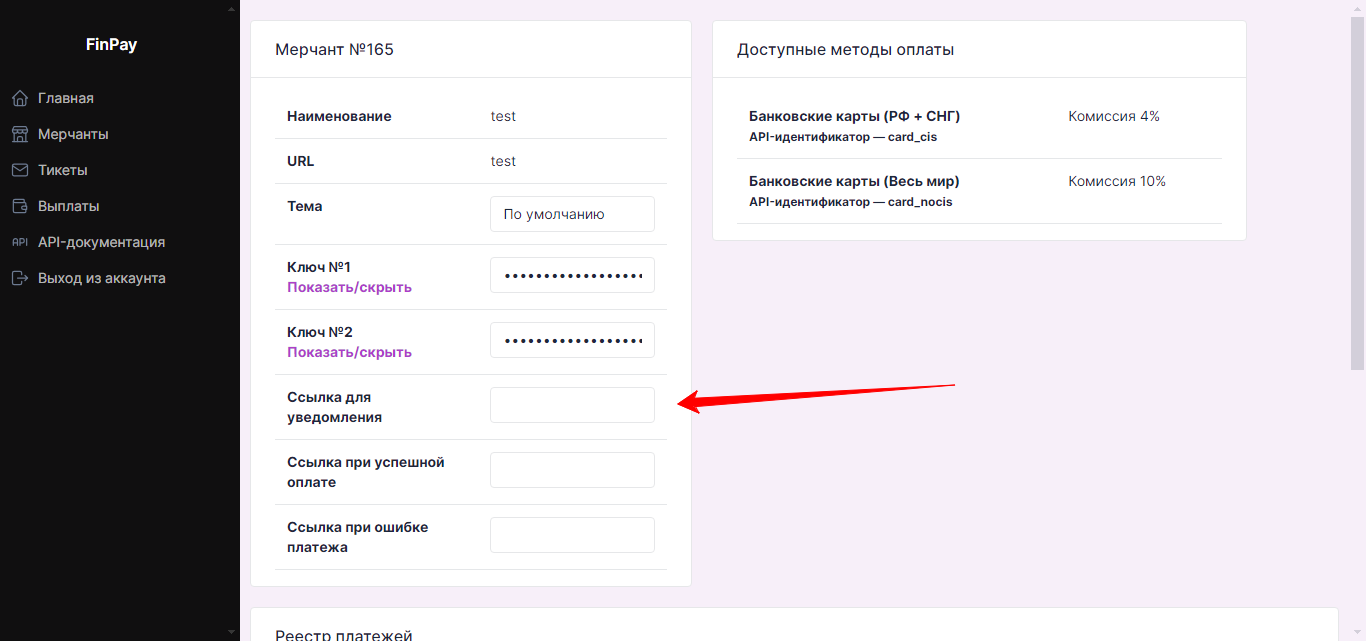This screenshot has width=1366, height=641.
Task: Hide Ключ №1 again via its toggle link
Action: tap(349, 287)
